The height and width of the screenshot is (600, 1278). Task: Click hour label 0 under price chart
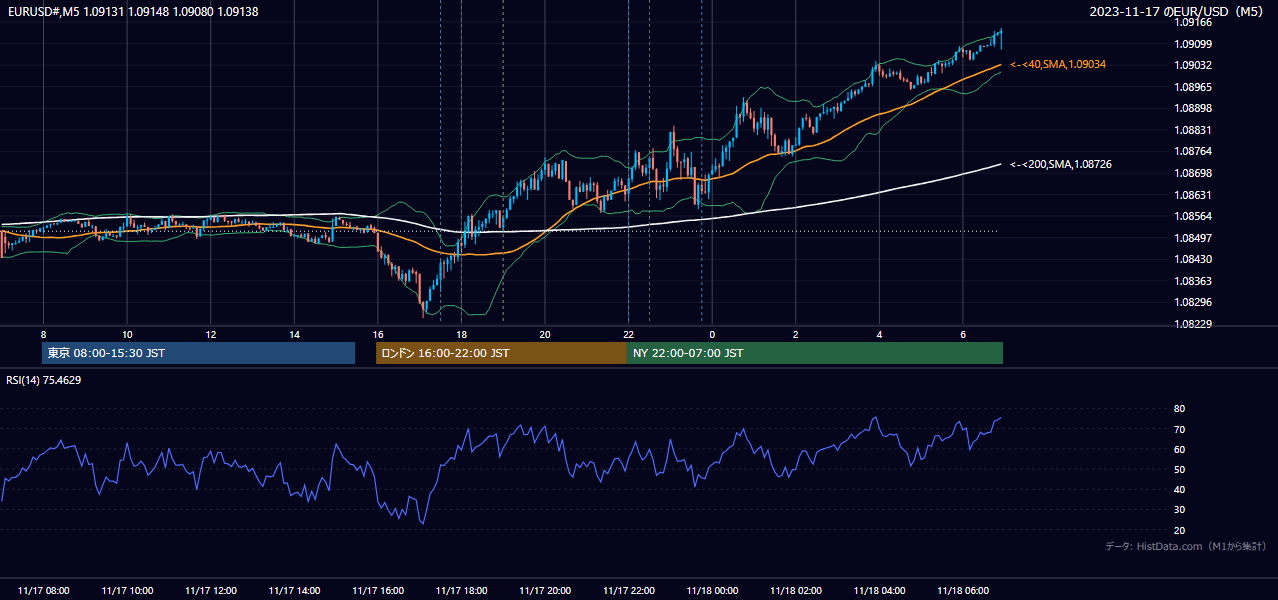pos(712,335)
